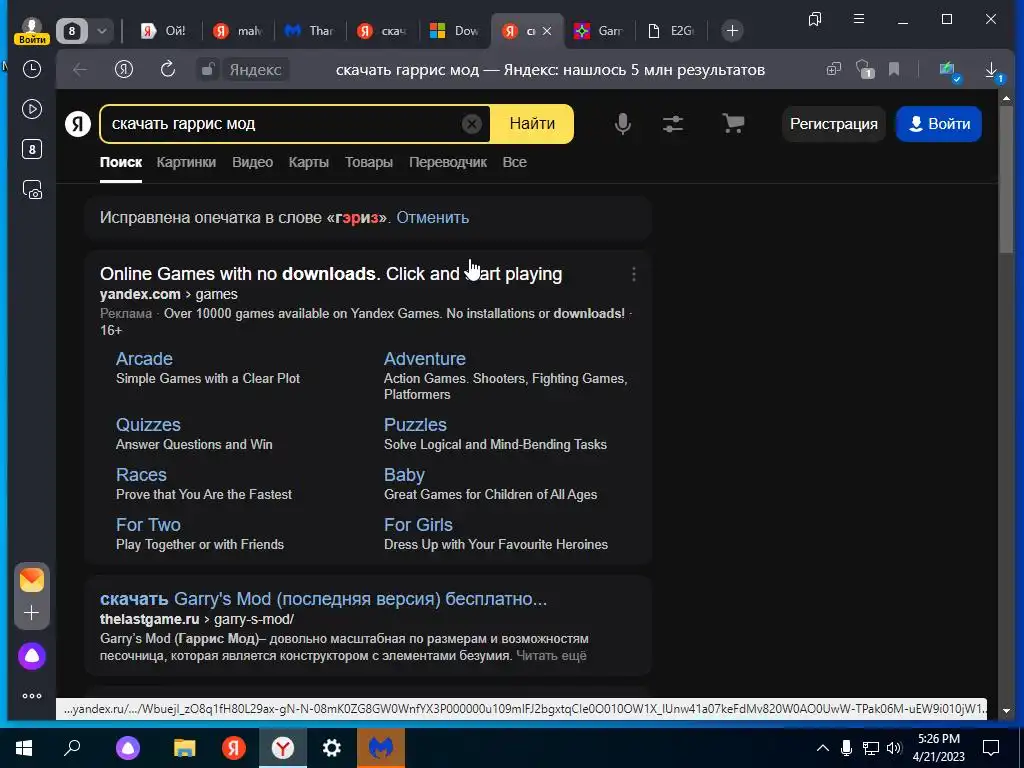This screenshot has height=768, width=1024.
Task: Expand the tab group dropdown arrow
Action: click(x=102, y=31)
